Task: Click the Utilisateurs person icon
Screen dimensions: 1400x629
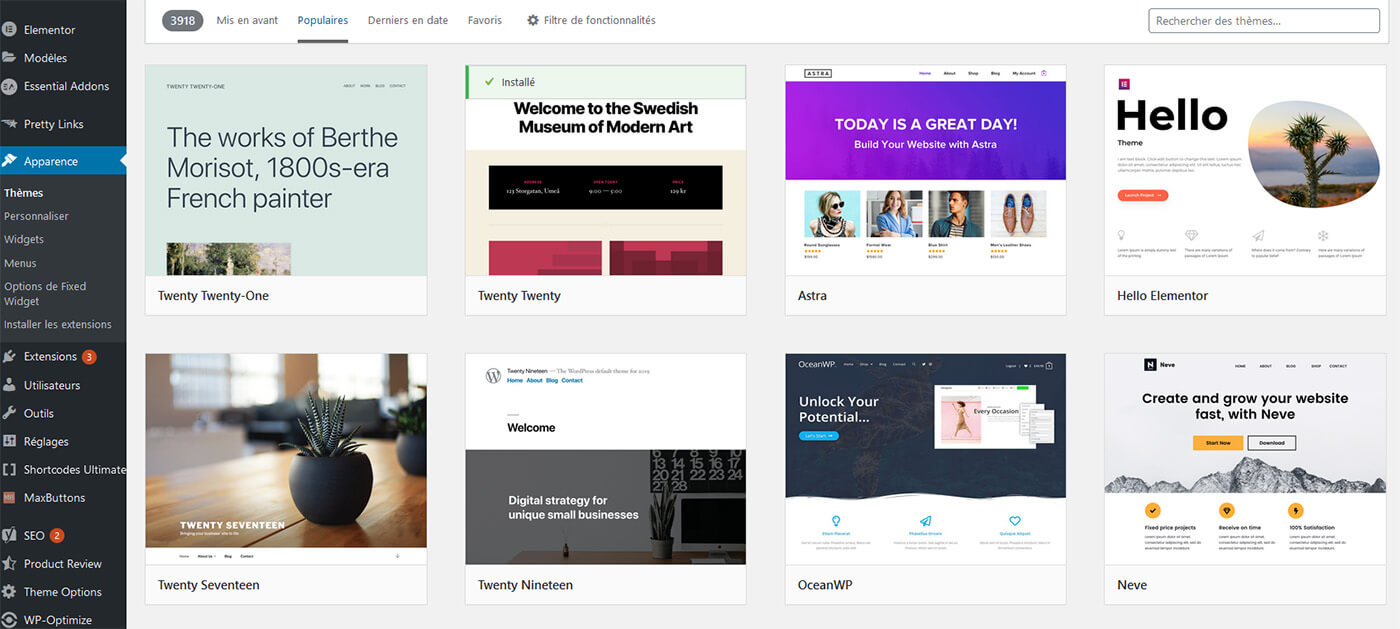Action: [9, 385]
